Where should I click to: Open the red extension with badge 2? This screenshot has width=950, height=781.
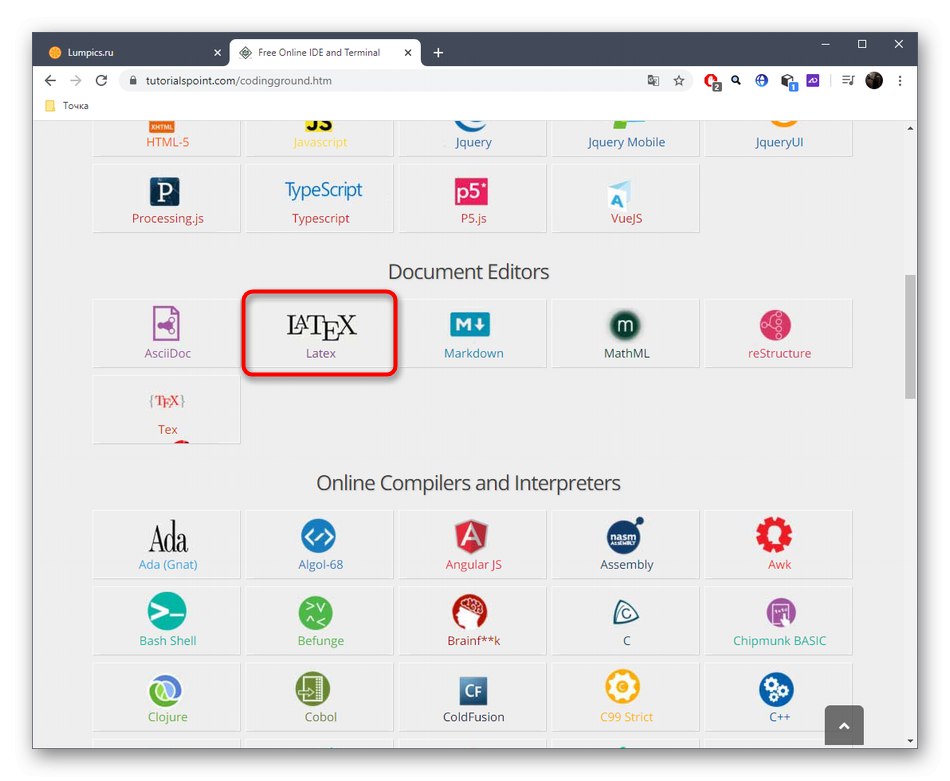tap(711, 81)
